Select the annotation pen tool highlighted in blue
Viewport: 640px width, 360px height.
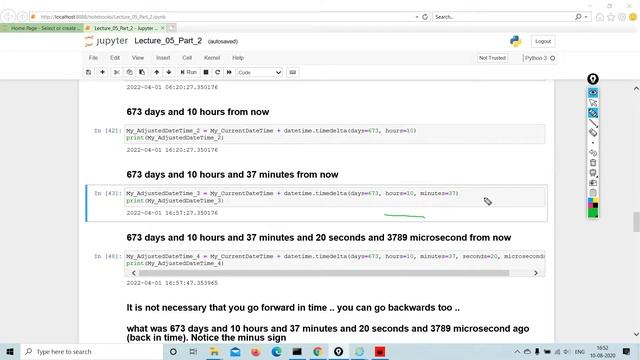coord(593,113)
